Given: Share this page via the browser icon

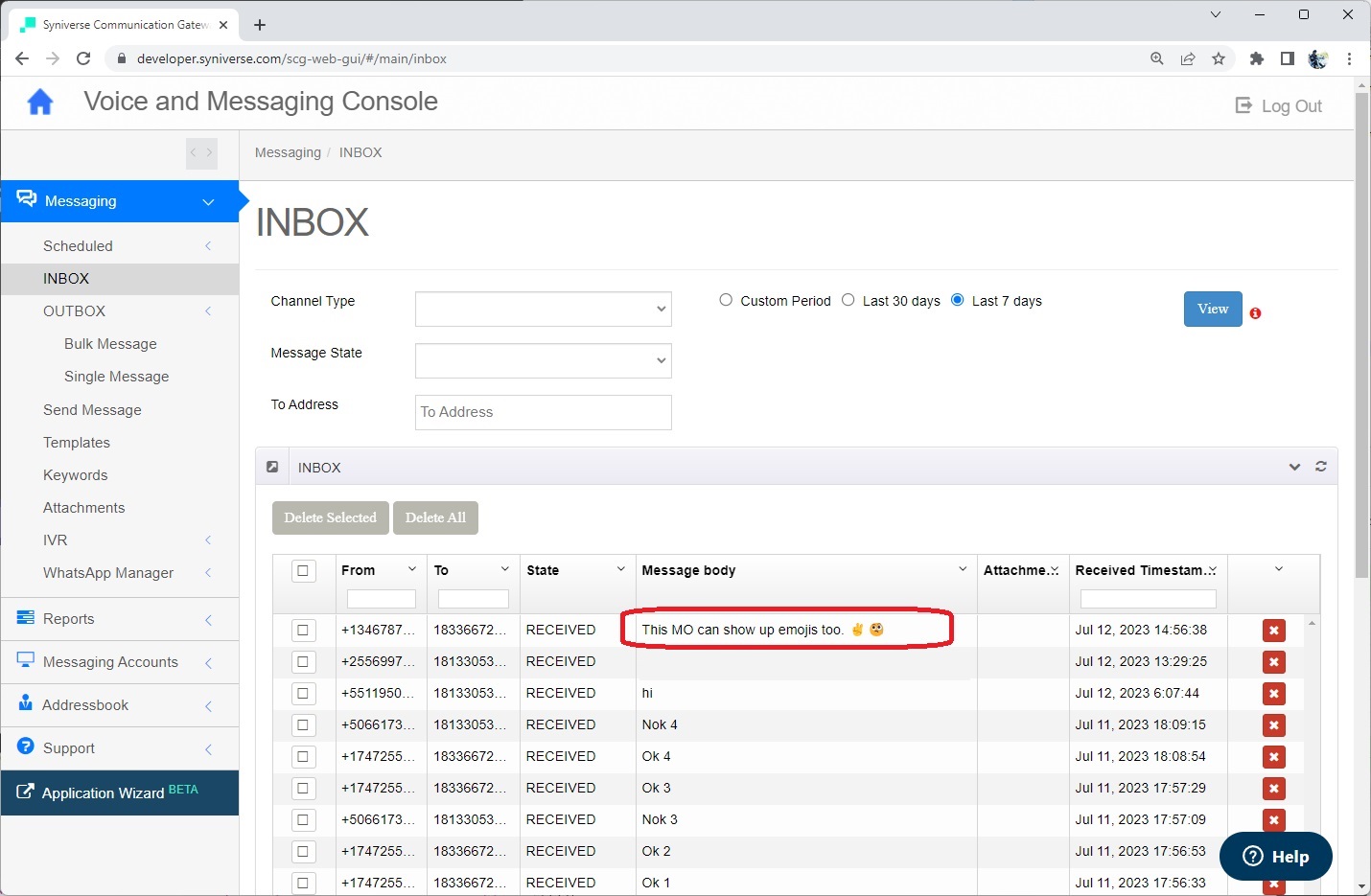Looking at the screenshot, I should click(1188, 58).
